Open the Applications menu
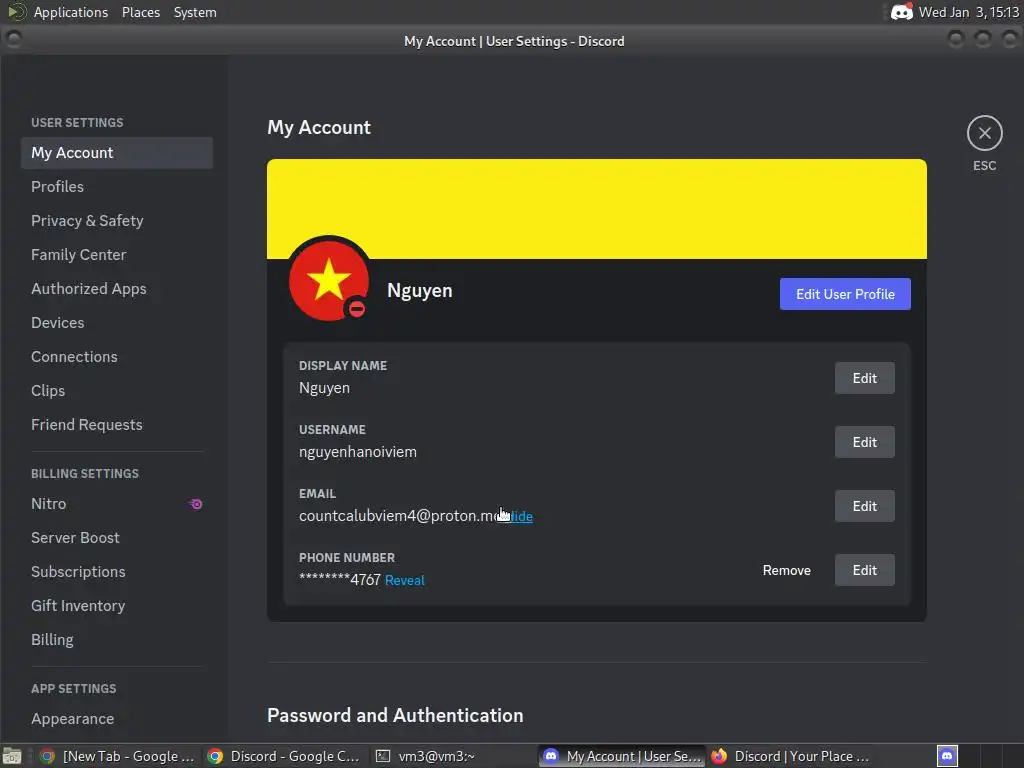 tap(71, 12)
